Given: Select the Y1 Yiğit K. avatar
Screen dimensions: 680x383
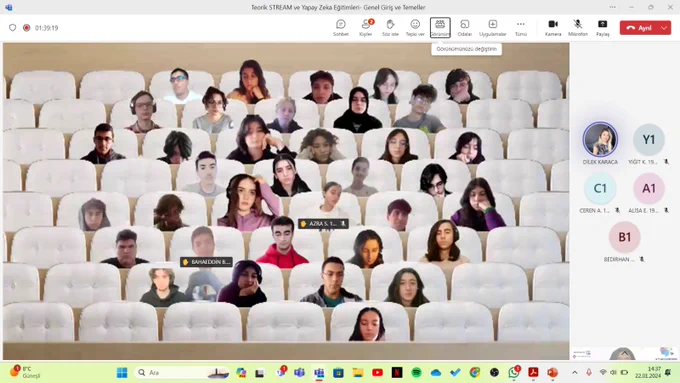Looking at the screenshot, I should coord(648,139).
